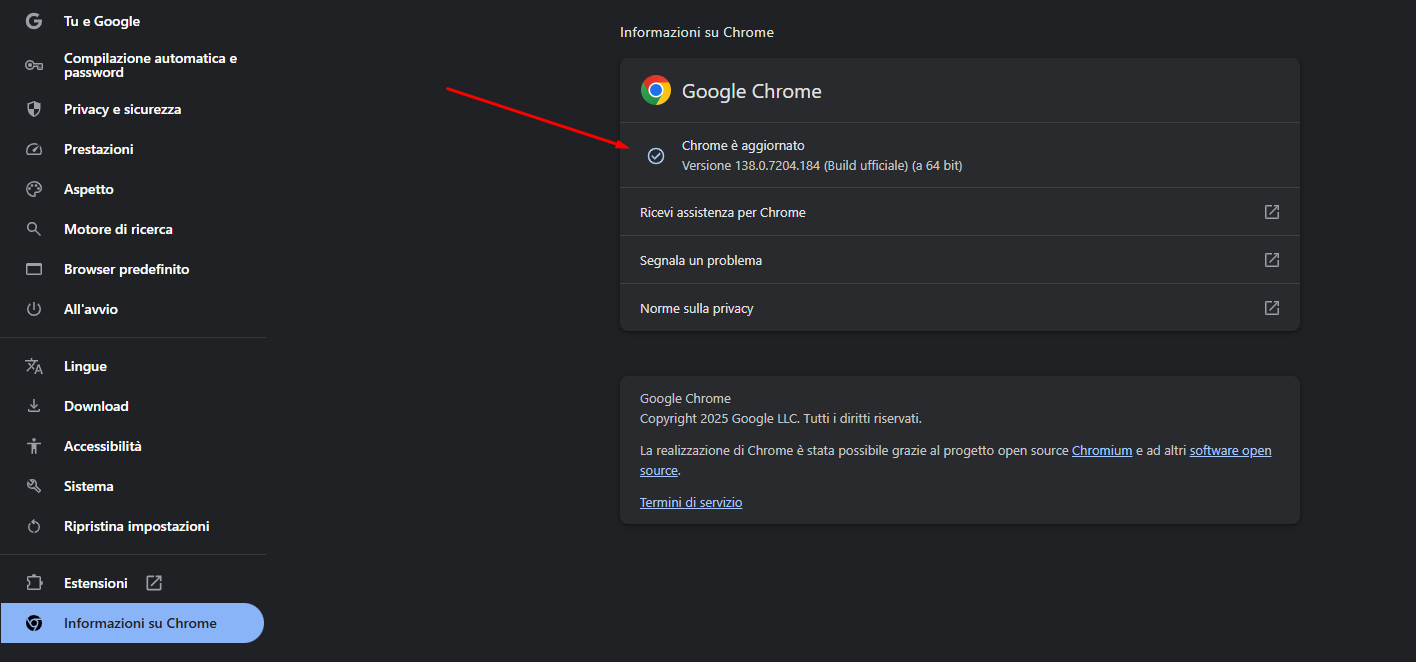The image size is (1416, 662).
Task: Click the magnifier icon for Motore di ricerca
Action: pyautogui.click(x=34, y=229)
